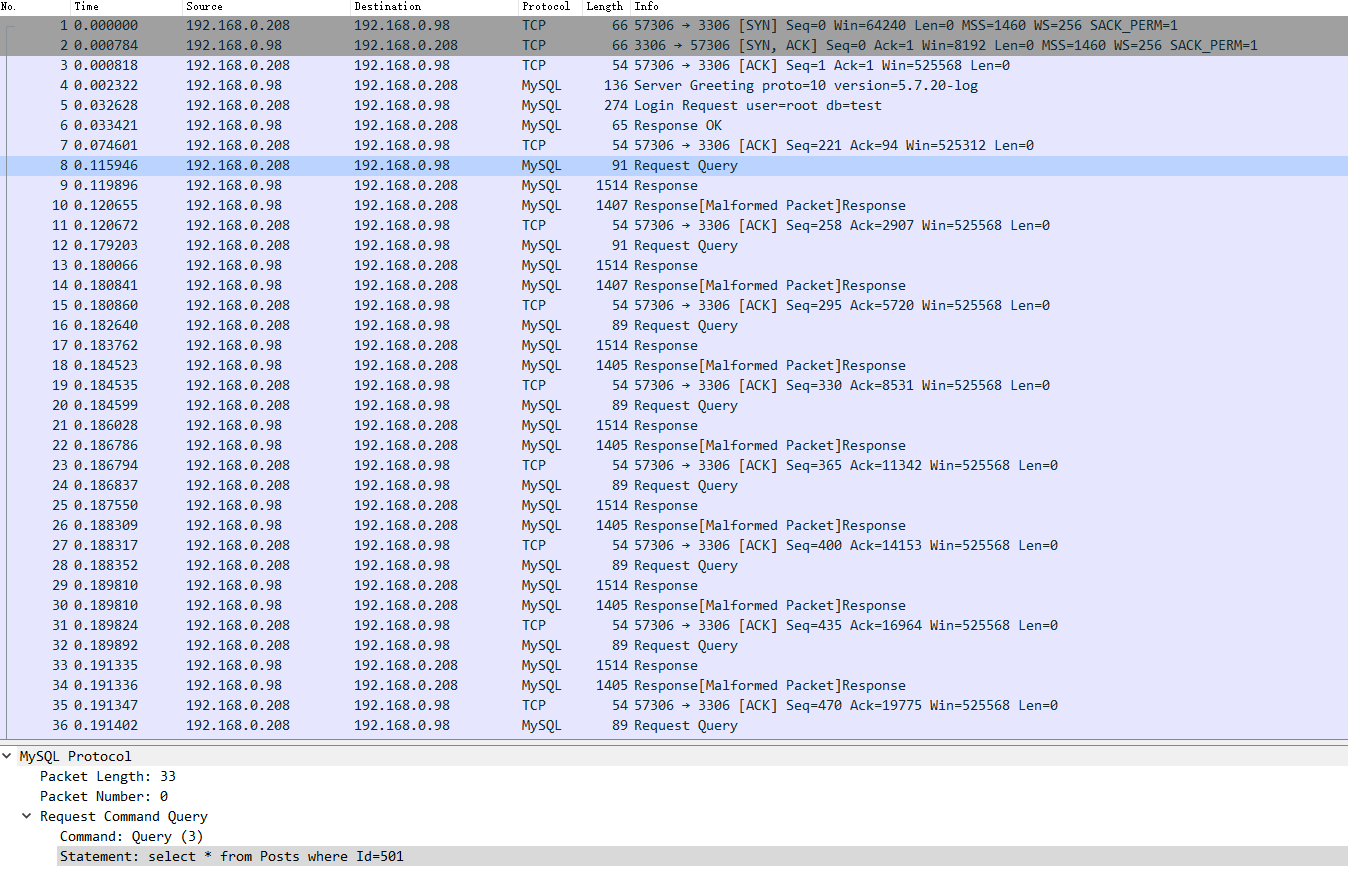
Task: Select packet 12 Request Query at 0.179203
Action: tap(674, 245)
